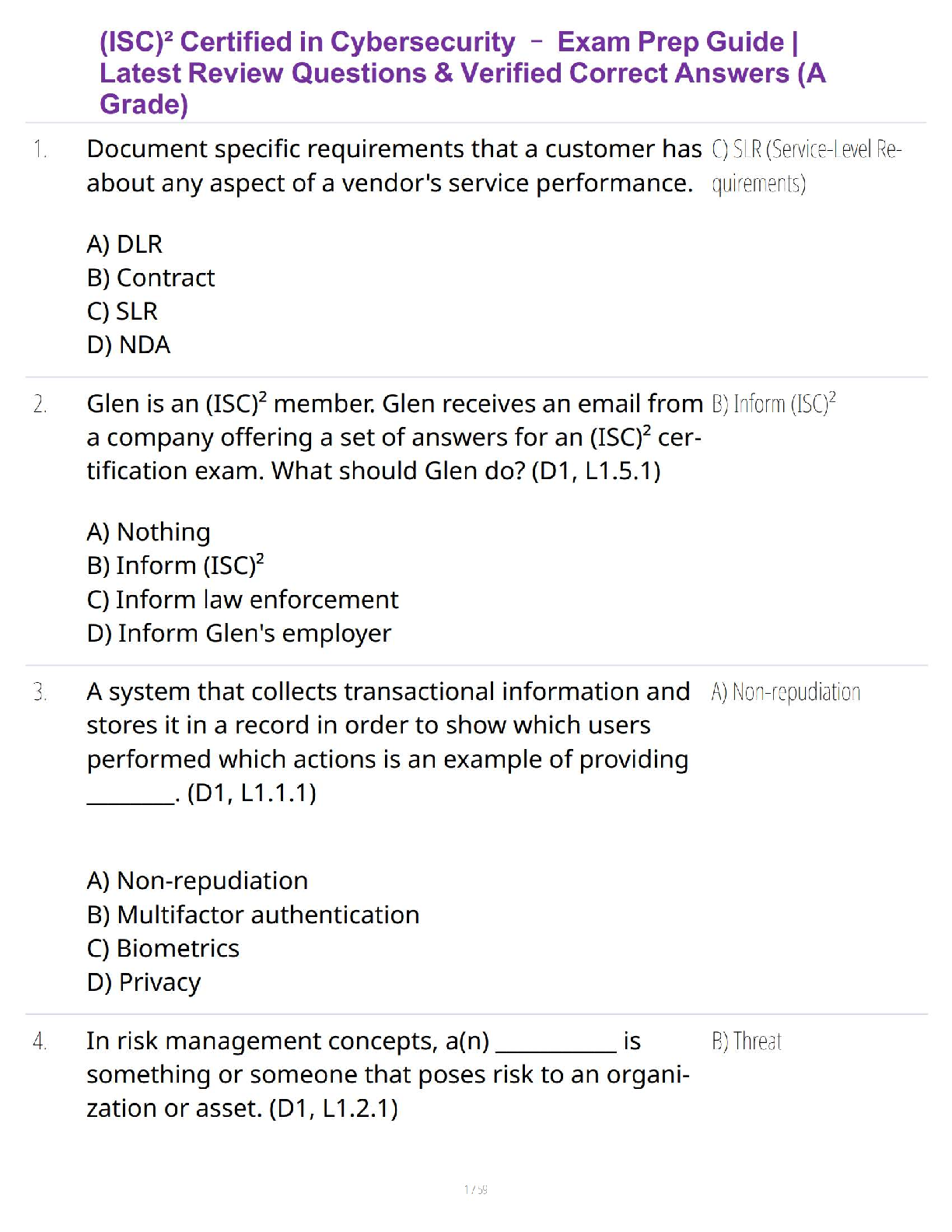Select answer option A) DLR

(124, 244)
